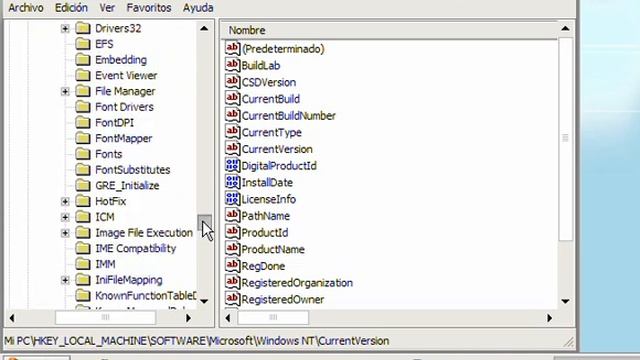Image resolution: width=640 pixels, height=360 pixels.
Task: Expand the Drivers32 key
Action: pos(65,29)
